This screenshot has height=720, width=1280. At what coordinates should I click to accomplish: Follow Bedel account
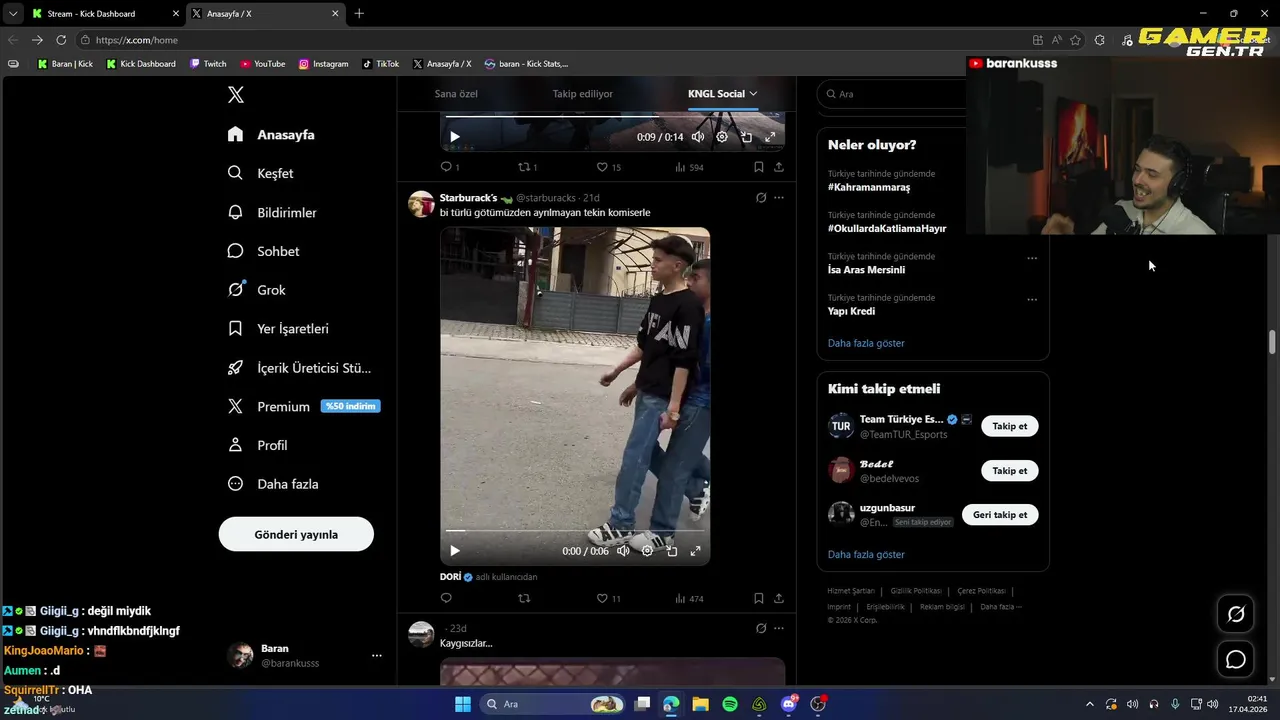click(1010, 470)
